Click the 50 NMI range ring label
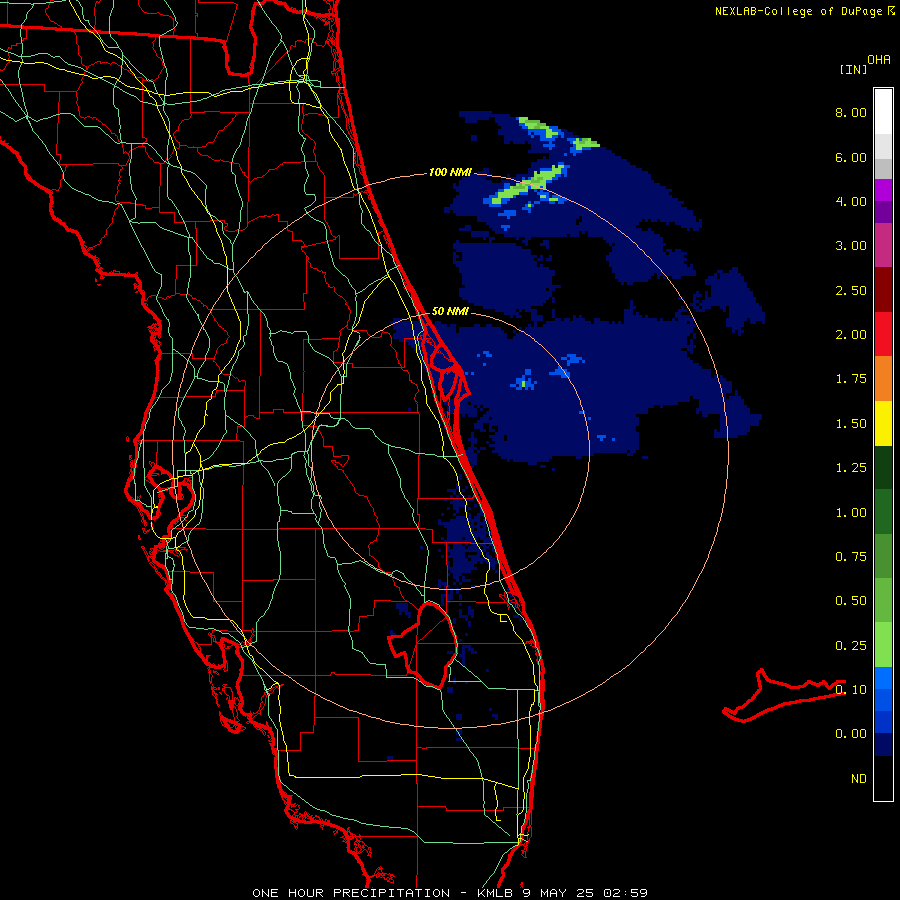 point(450,311)
